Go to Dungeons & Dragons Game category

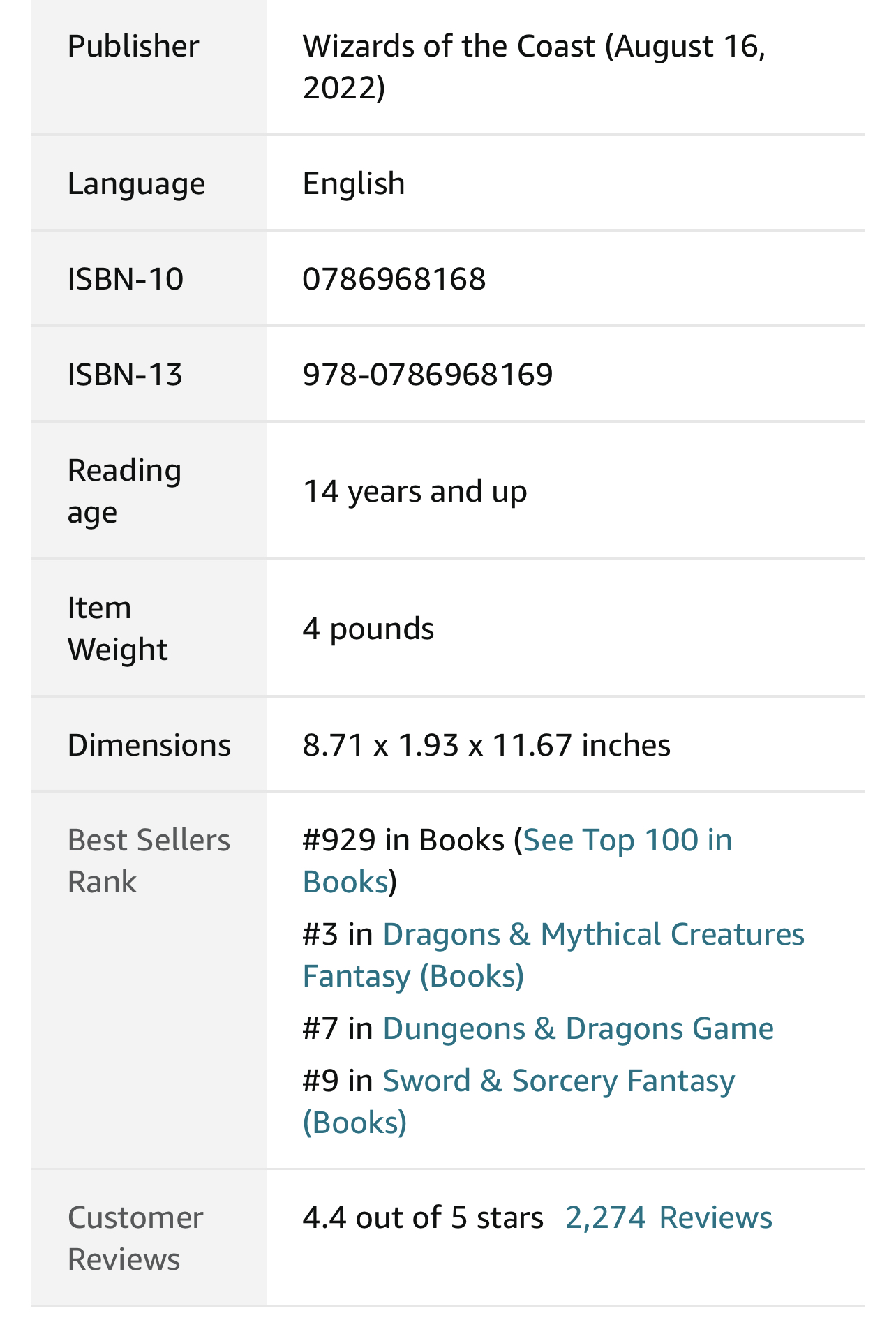coord(578,1028)
